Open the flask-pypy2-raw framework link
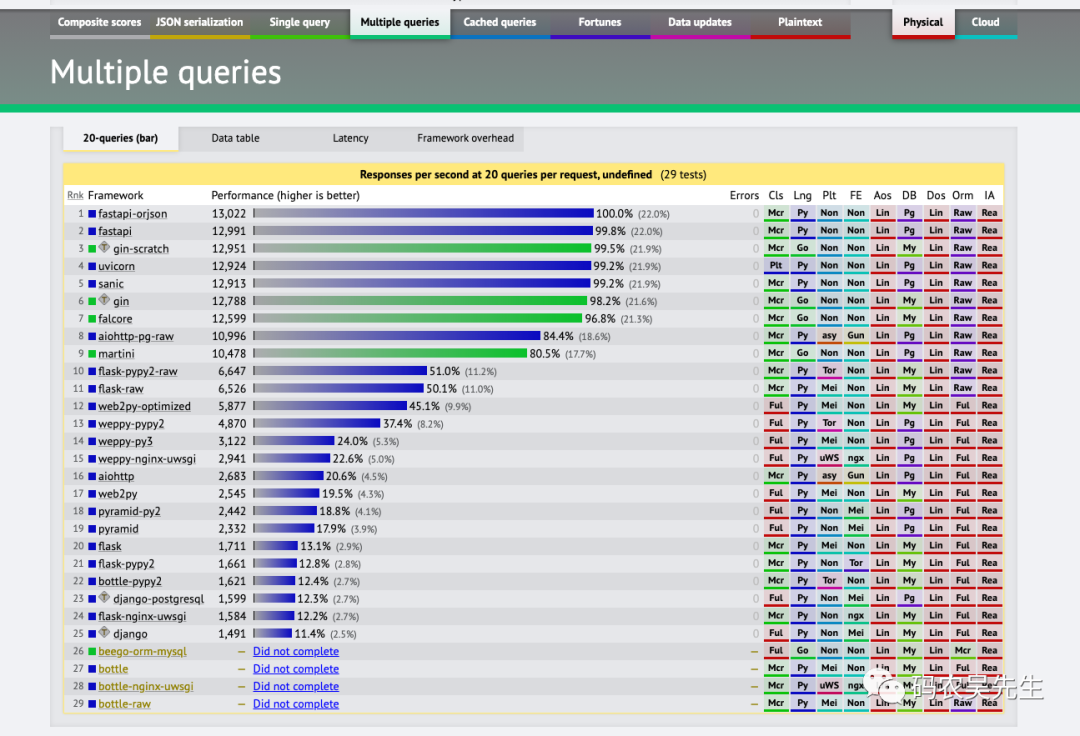This screenshot has height=736, width=1080. (138, 371)
